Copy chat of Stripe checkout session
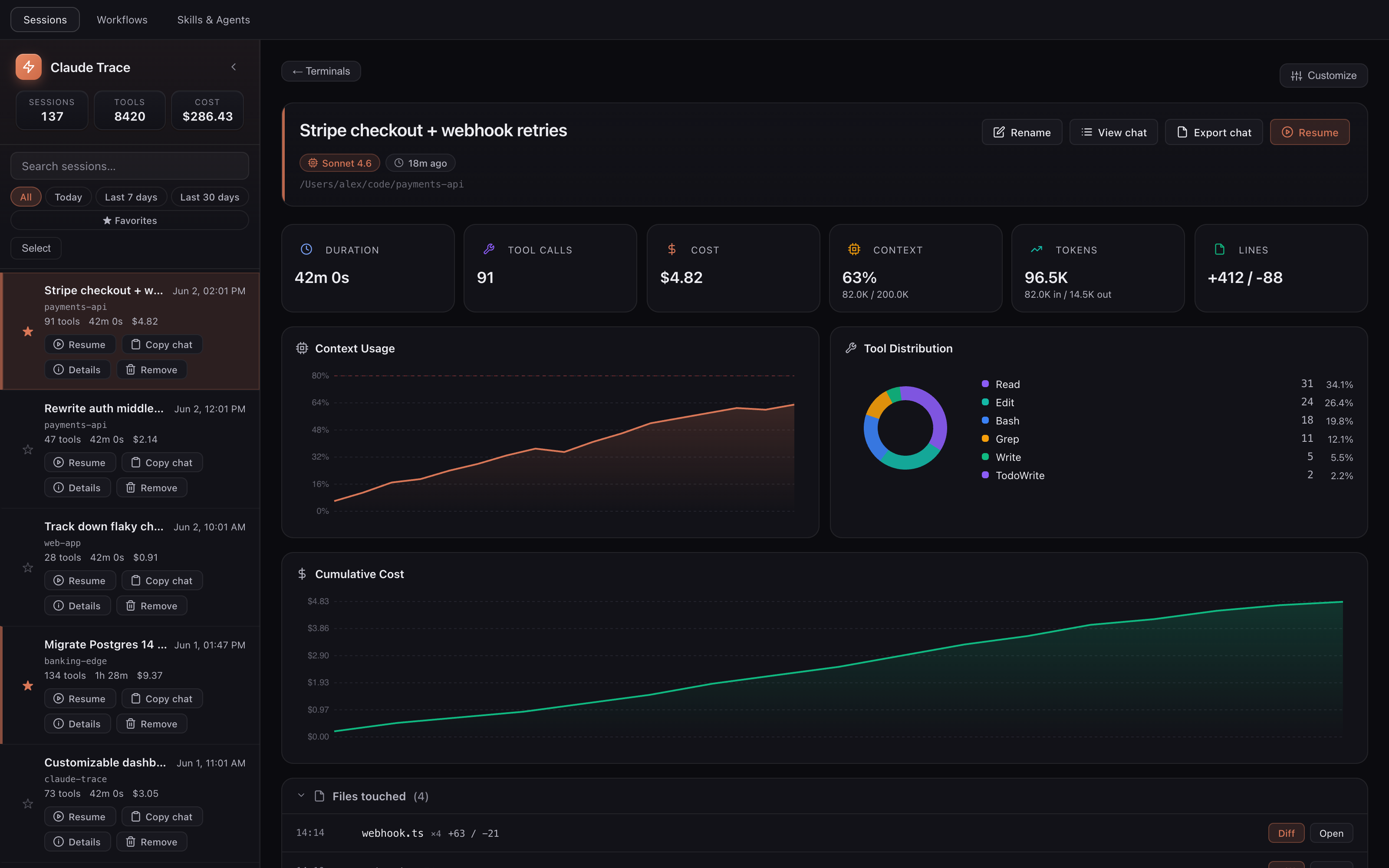Viewport: 1389px width, 868px height. pos(162,345)
